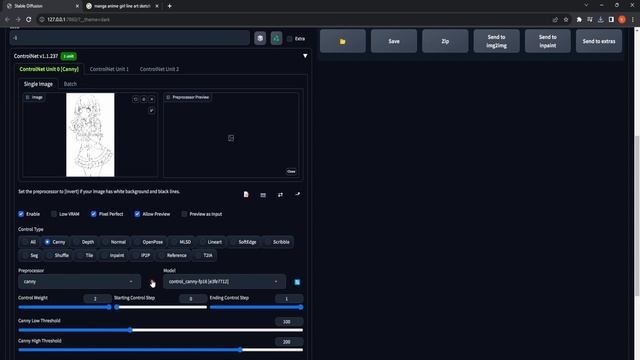Toggle the Preview as Input checkbox
The image size is (640, 360).
(x=184, y=214)
